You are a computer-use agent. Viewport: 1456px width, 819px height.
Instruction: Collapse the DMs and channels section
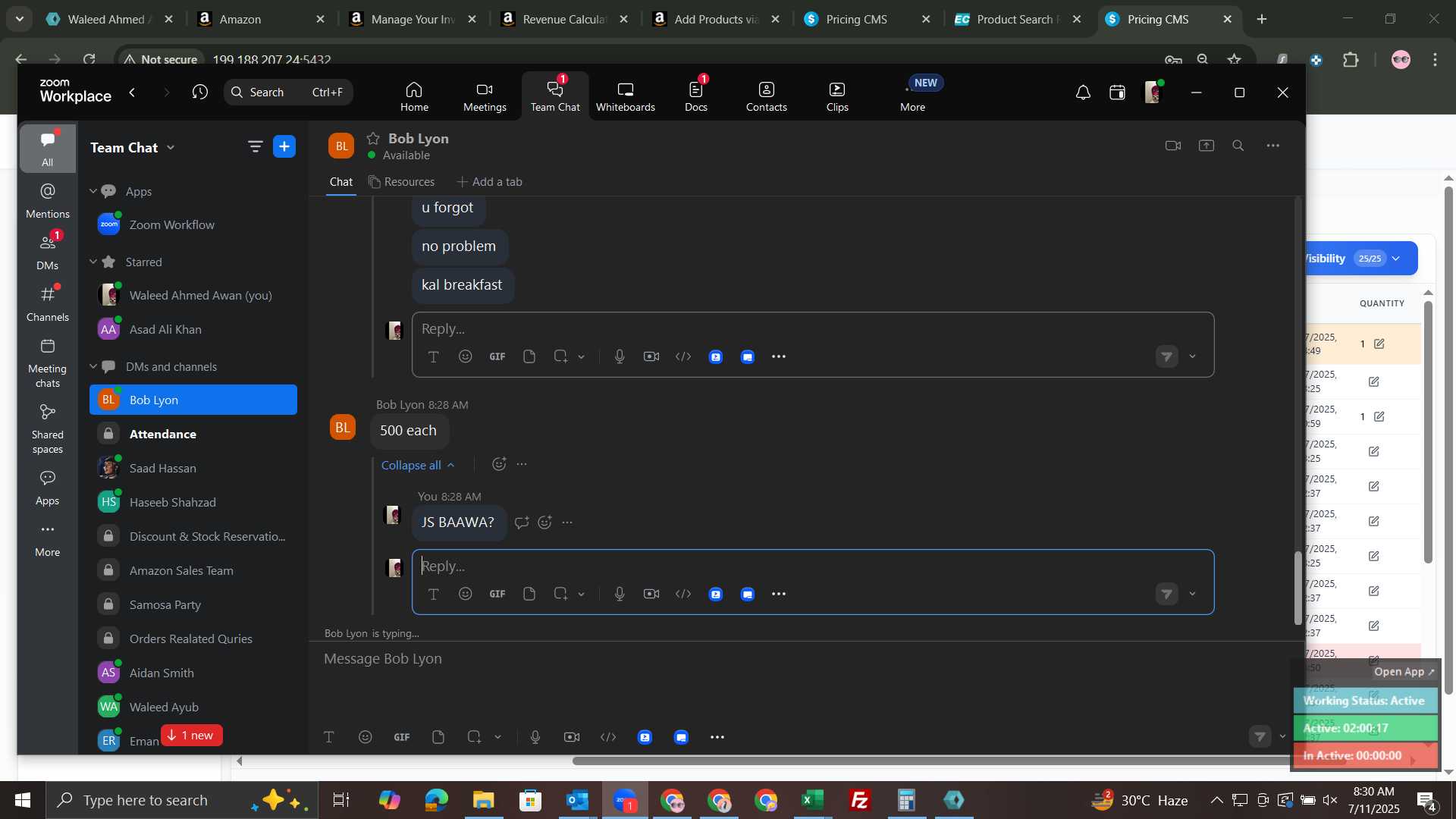point(93,366)
